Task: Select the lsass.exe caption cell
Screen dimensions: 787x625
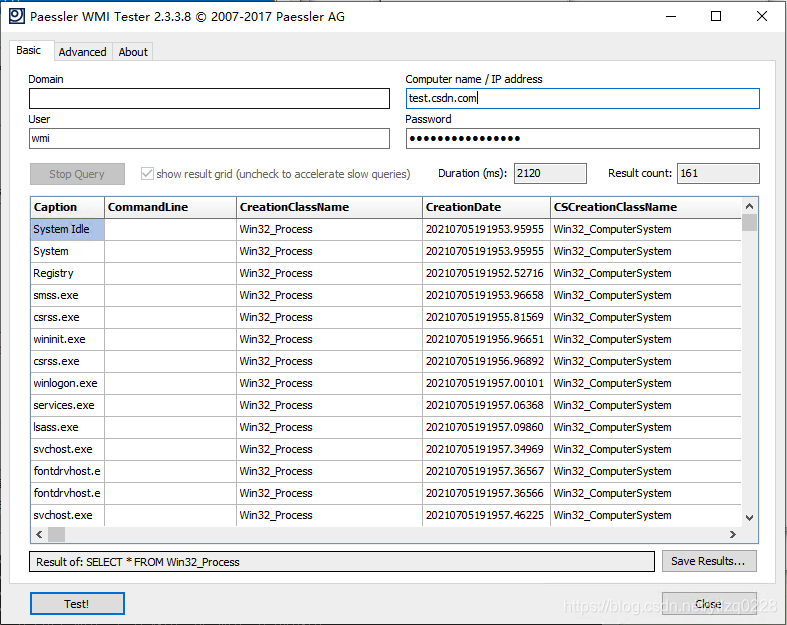Action: pyautogui.click(x=67, y=428)
